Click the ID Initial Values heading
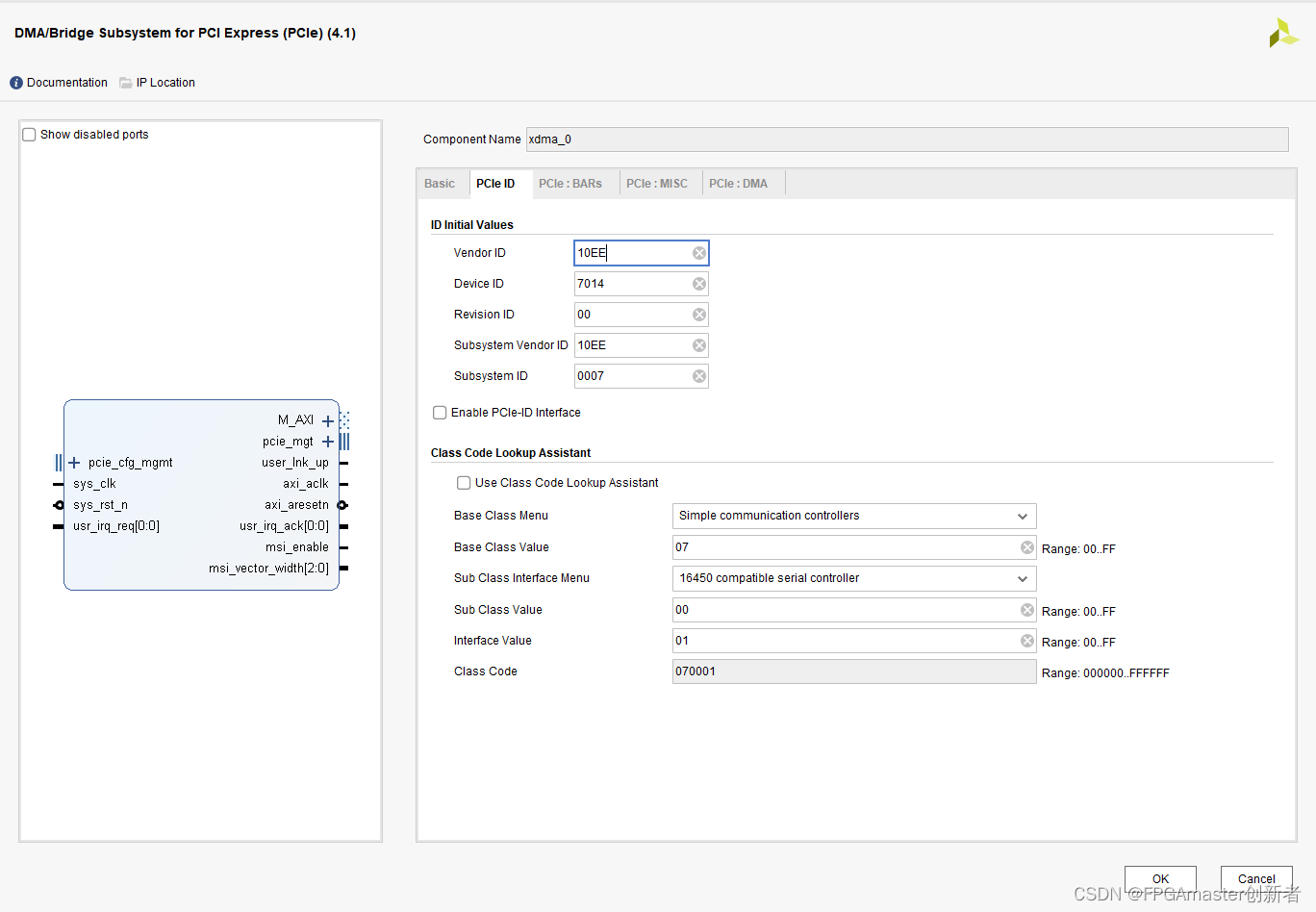Screen dimensions: 1316x912 472,225
